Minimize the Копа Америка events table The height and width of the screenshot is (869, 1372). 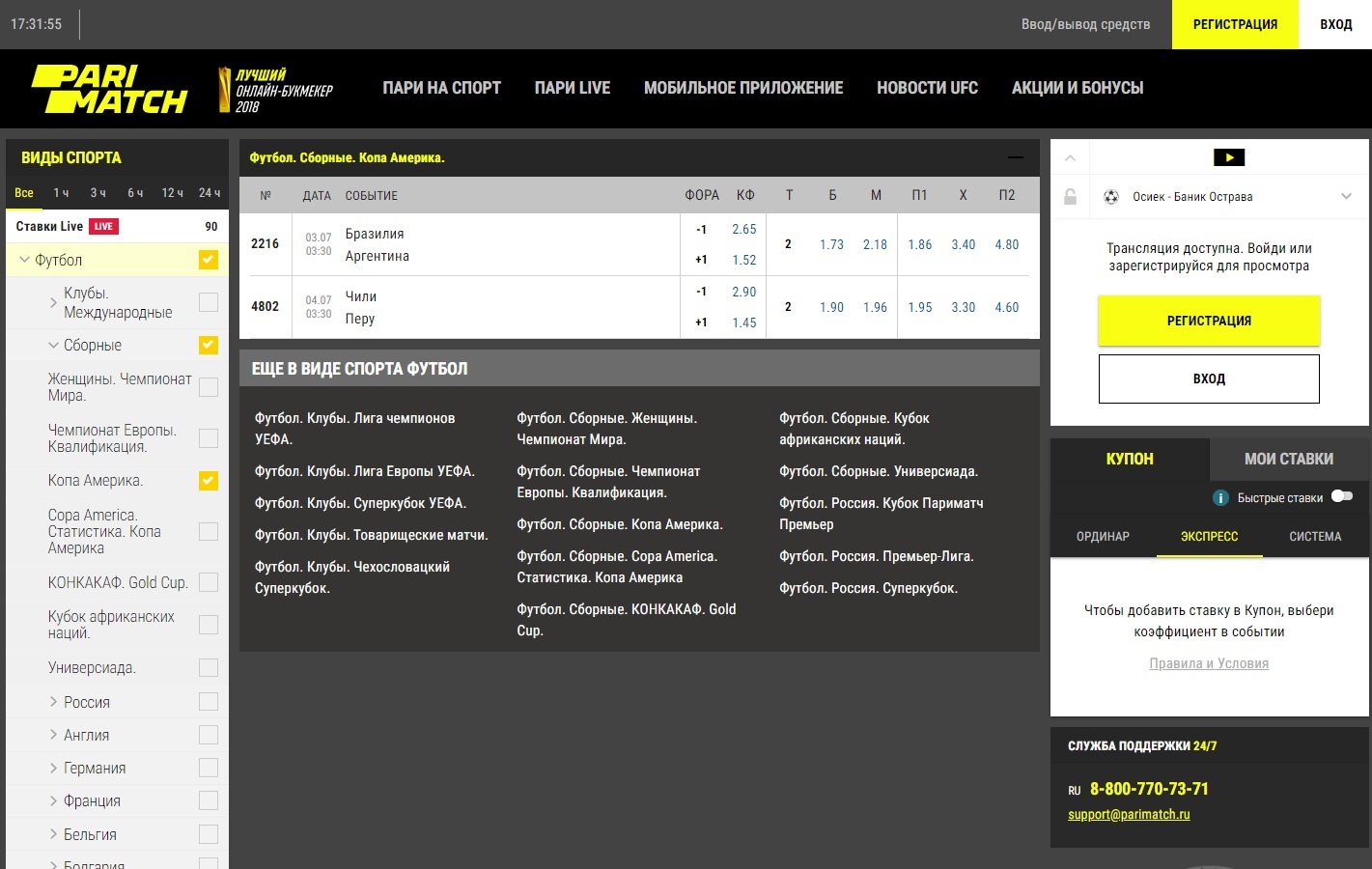point(1015,157)
